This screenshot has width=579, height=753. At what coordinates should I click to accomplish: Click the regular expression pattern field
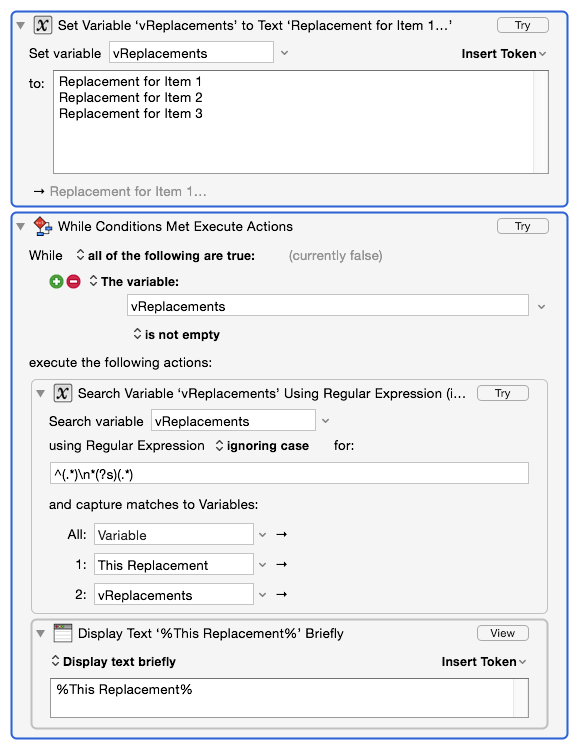click(x=289, y=474)
